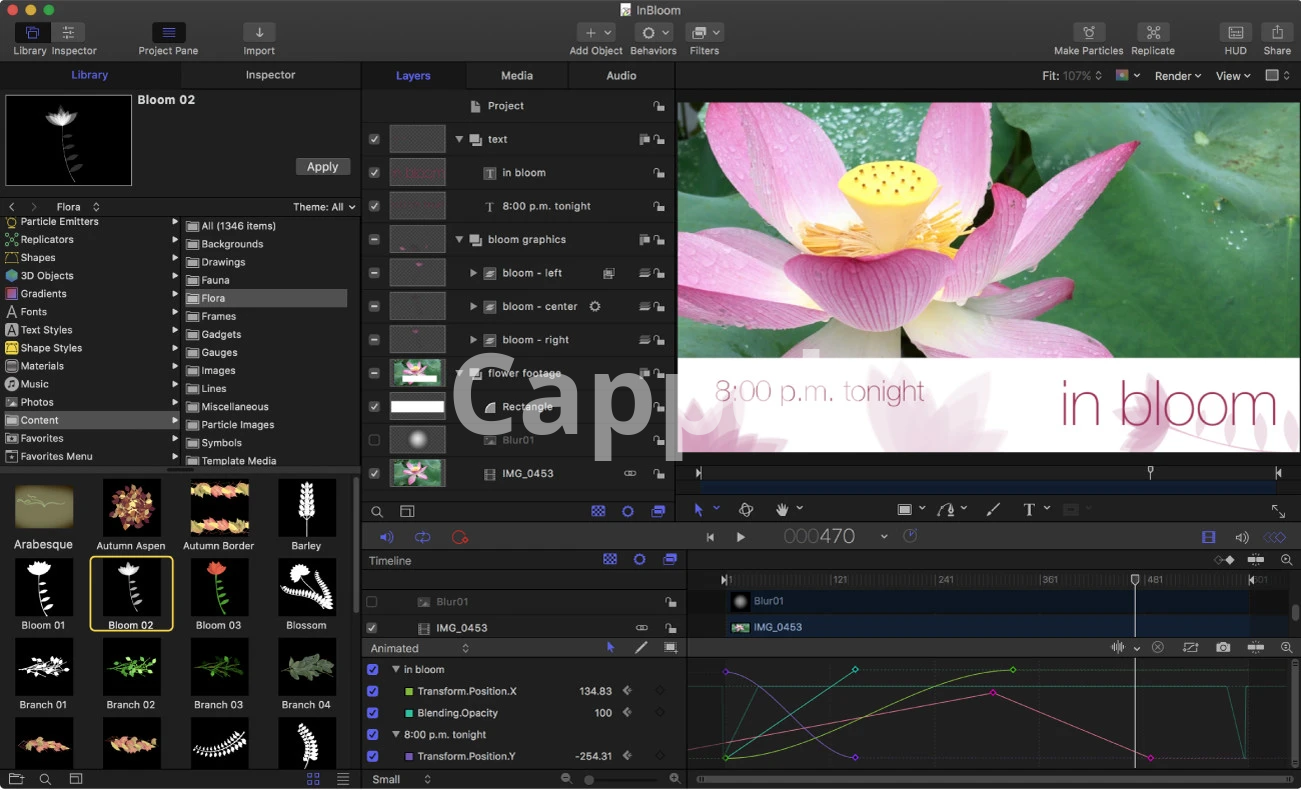This screenshot has width=1301, height=790.
Task: Click the record animation button
Action: [459, 537]
